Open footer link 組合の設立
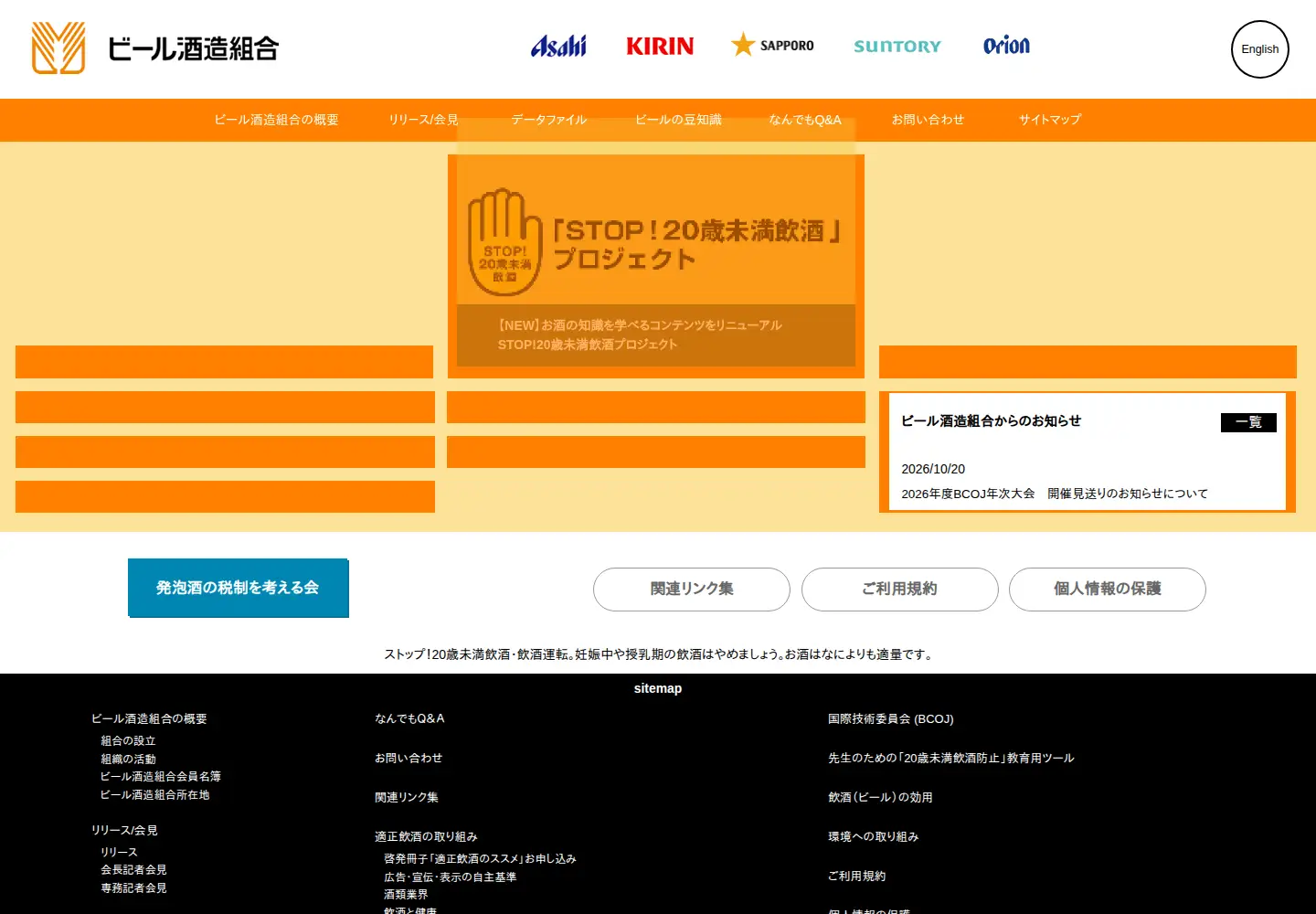Screen dimensions: 1316x914 [128, 741]
